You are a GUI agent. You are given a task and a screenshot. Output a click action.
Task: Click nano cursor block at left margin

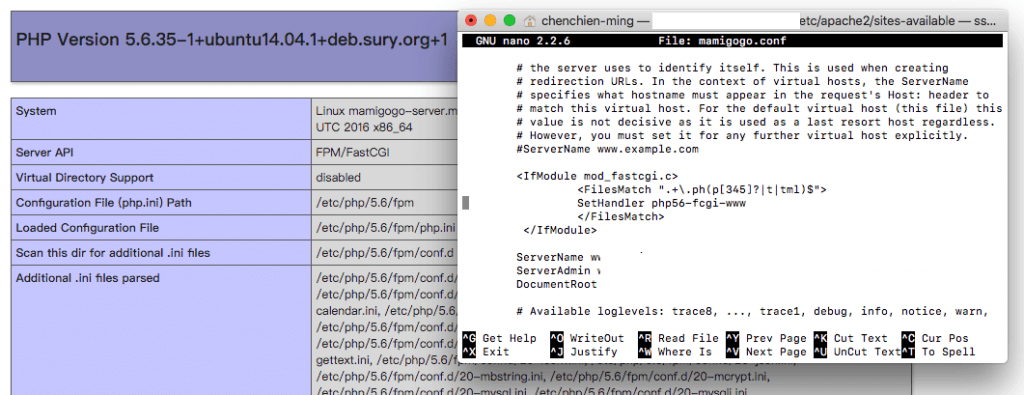[x=466, y=203]
